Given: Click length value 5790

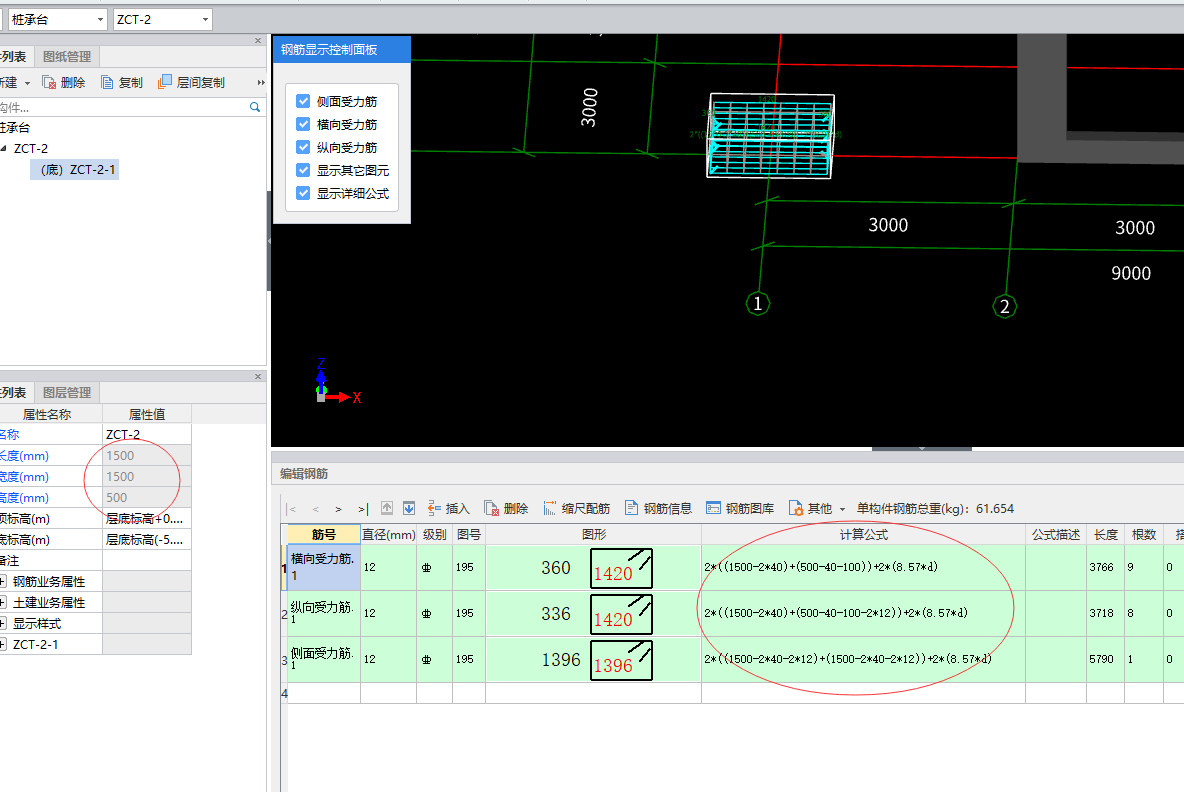Looking at the screenshot, I should (1101, 659).
